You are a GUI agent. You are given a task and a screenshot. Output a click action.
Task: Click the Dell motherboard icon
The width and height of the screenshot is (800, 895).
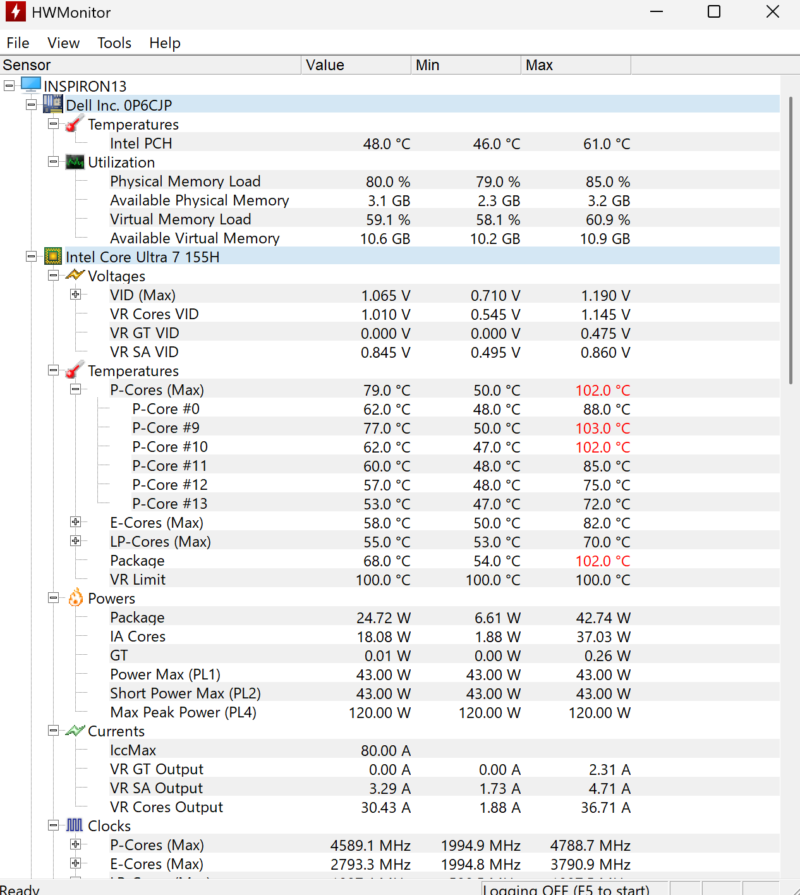click(53, 105)
